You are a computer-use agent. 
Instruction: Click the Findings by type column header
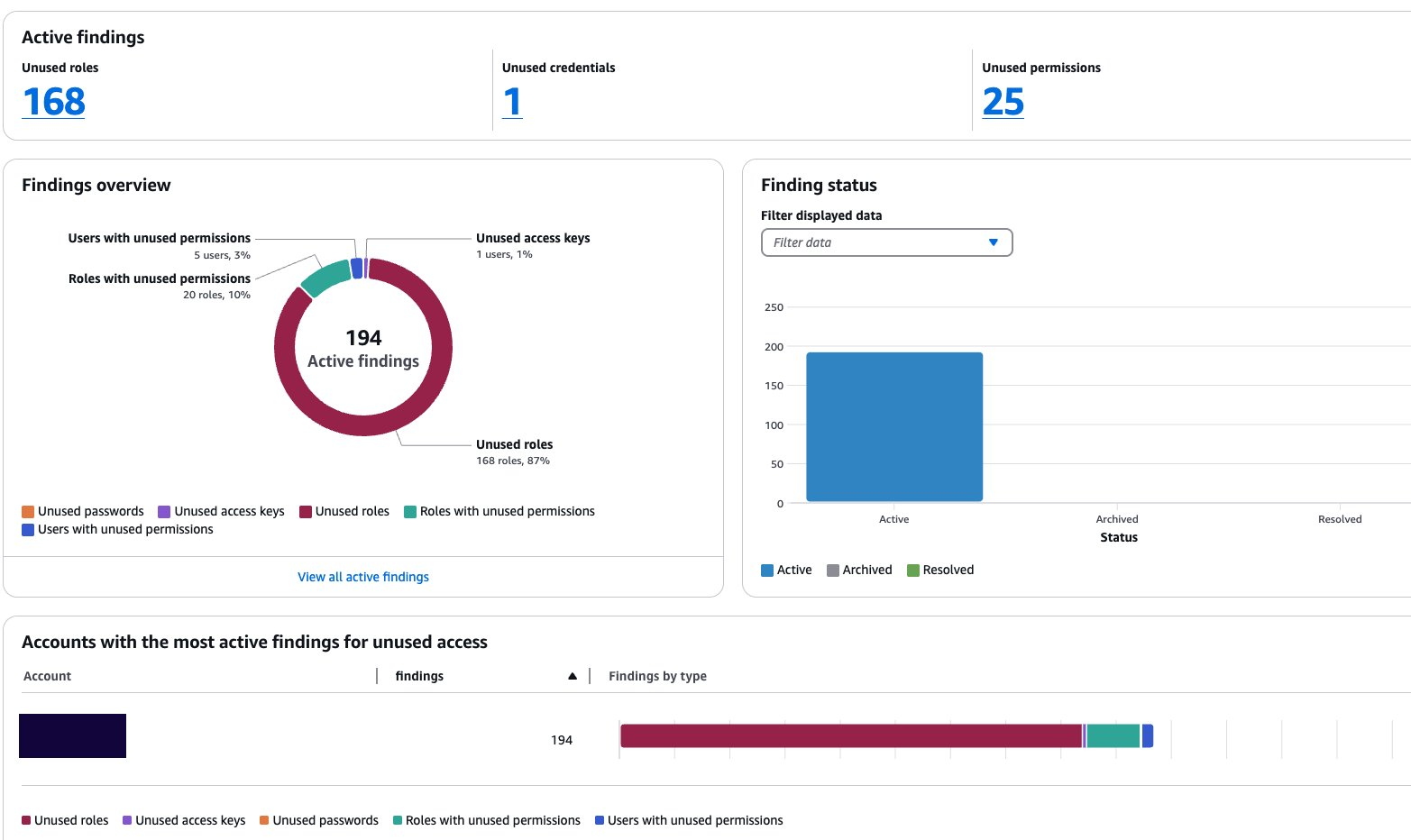point(657,675)
